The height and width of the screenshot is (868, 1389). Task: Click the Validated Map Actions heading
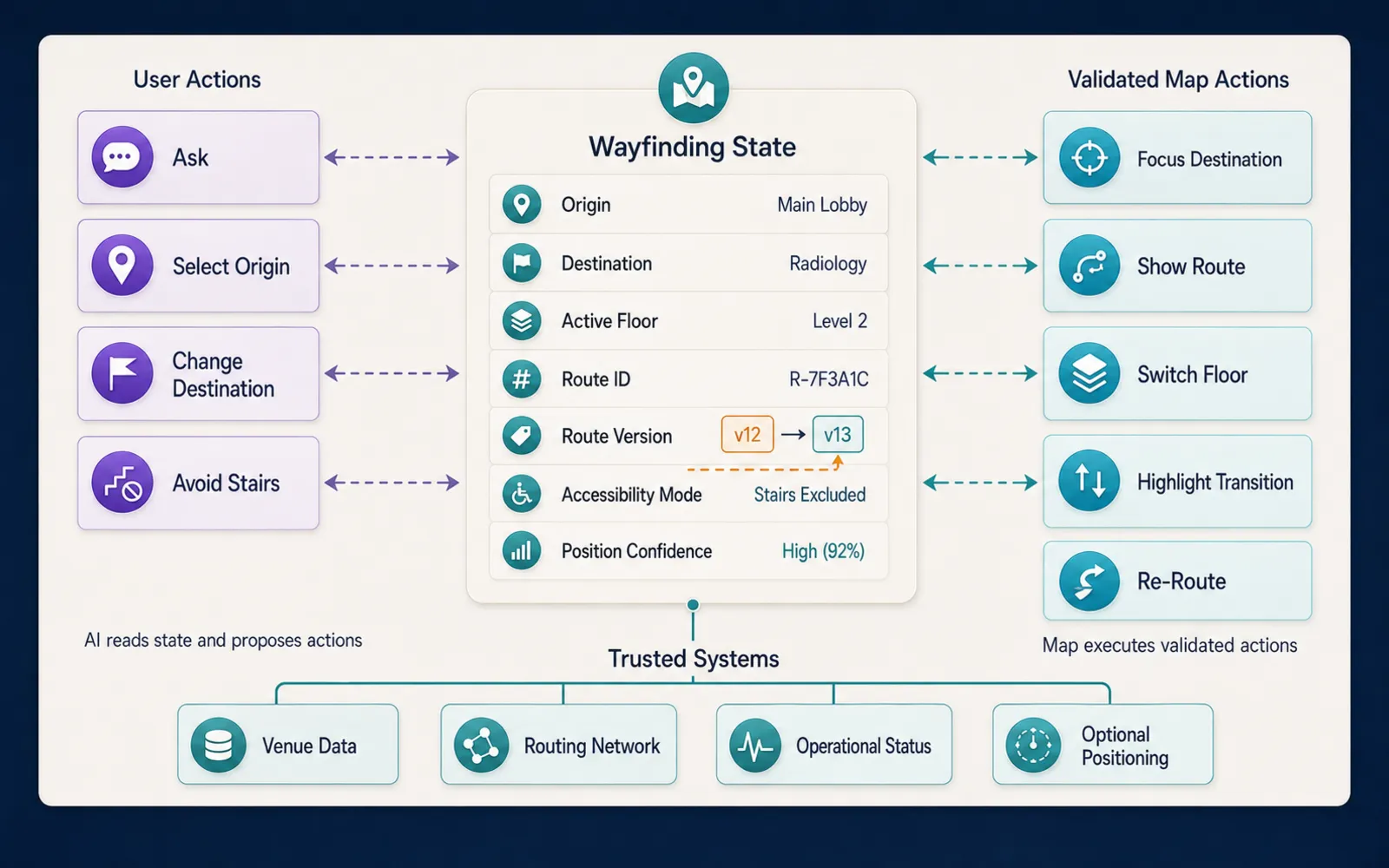1178,79
